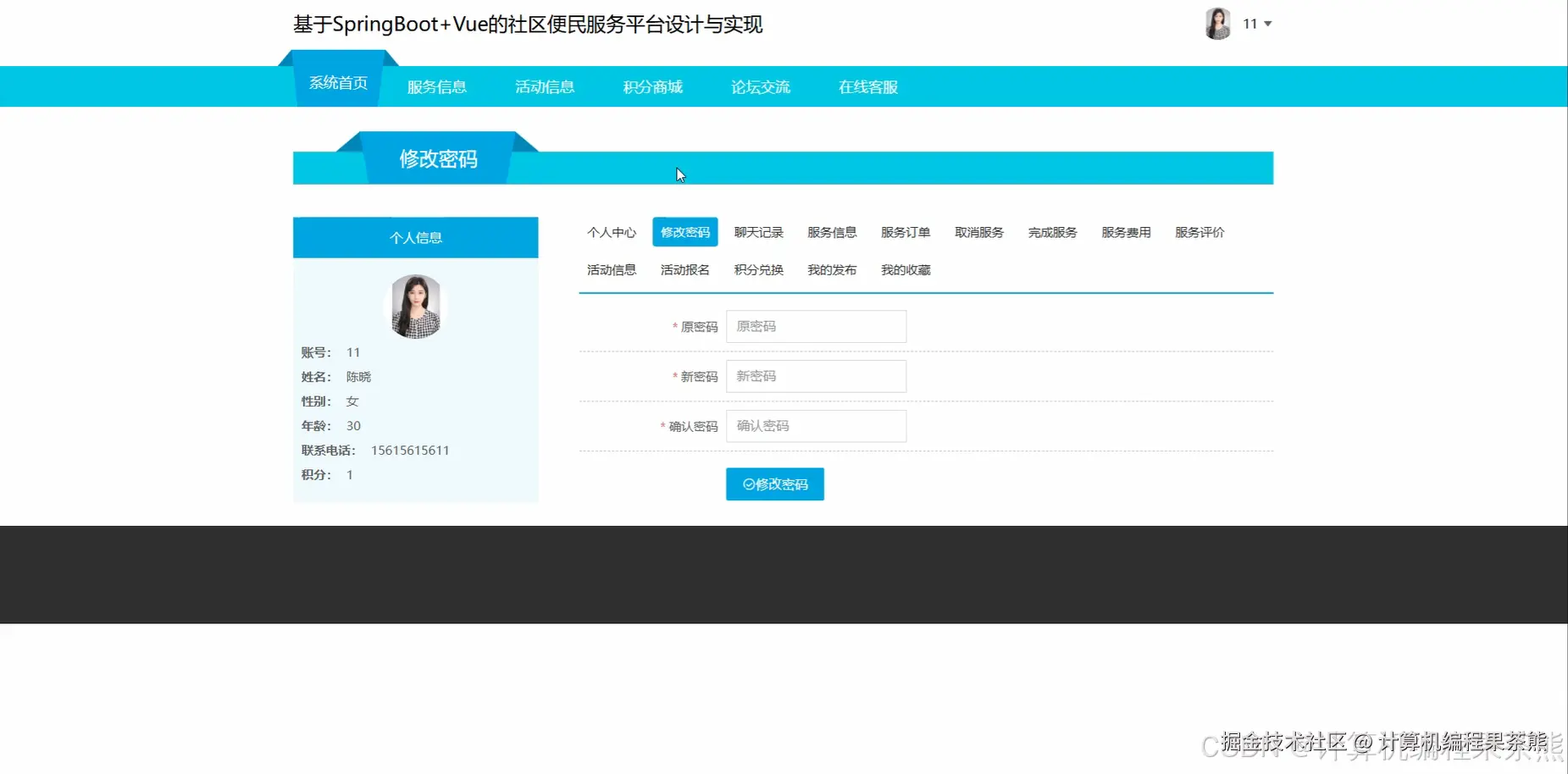The image size is (1568, 774).
Task: Open 在线客服 customer service
Action: tap(867, 86)
